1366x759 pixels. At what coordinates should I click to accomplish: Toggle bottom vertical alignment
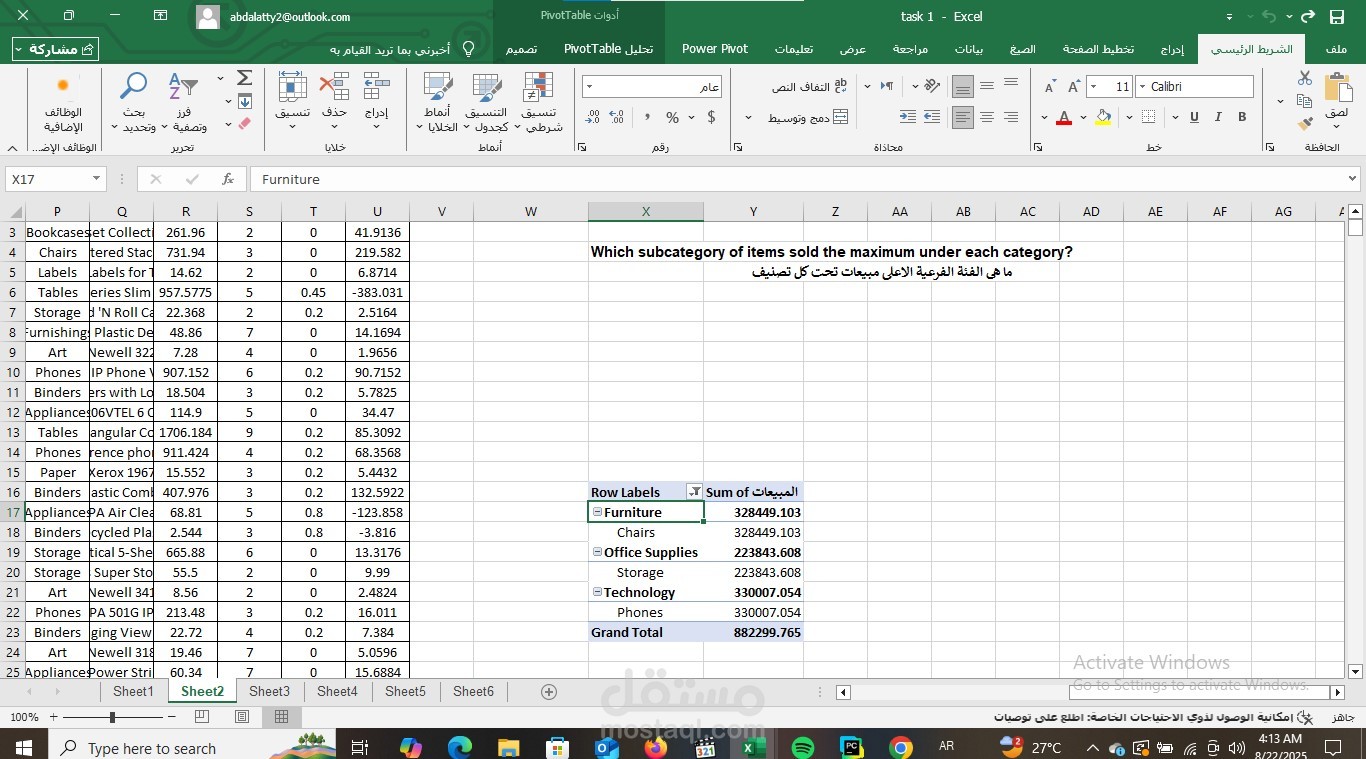(963, 87)
